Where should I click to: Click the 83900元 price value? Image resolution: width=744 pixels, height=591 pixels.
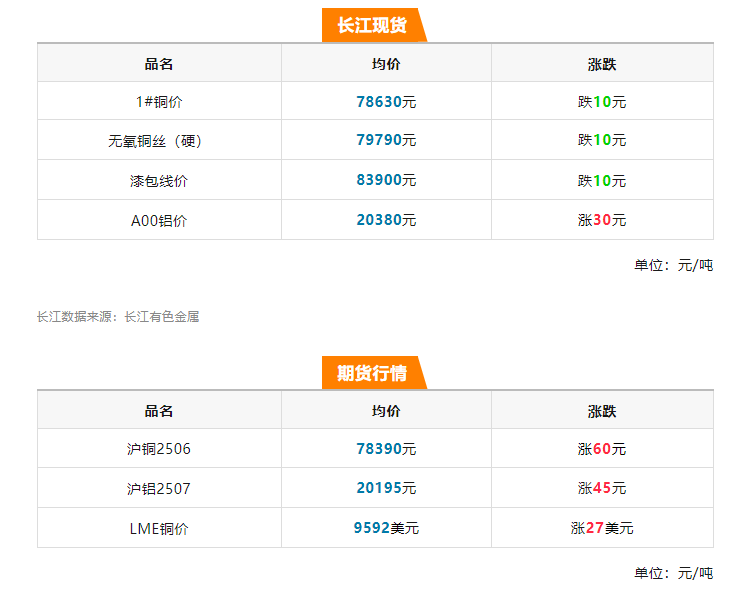[x=386, y=181]
